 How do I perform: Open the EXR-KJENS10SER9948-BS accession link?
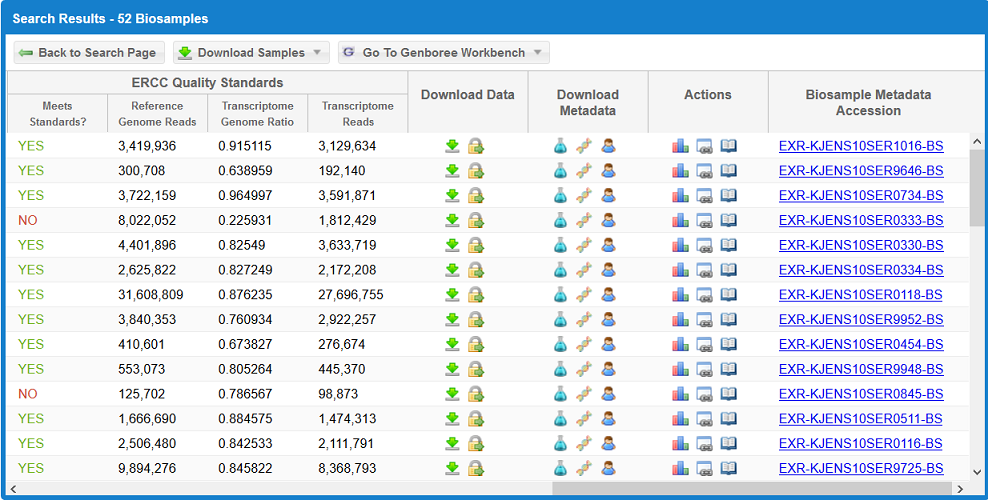(860, 369)
